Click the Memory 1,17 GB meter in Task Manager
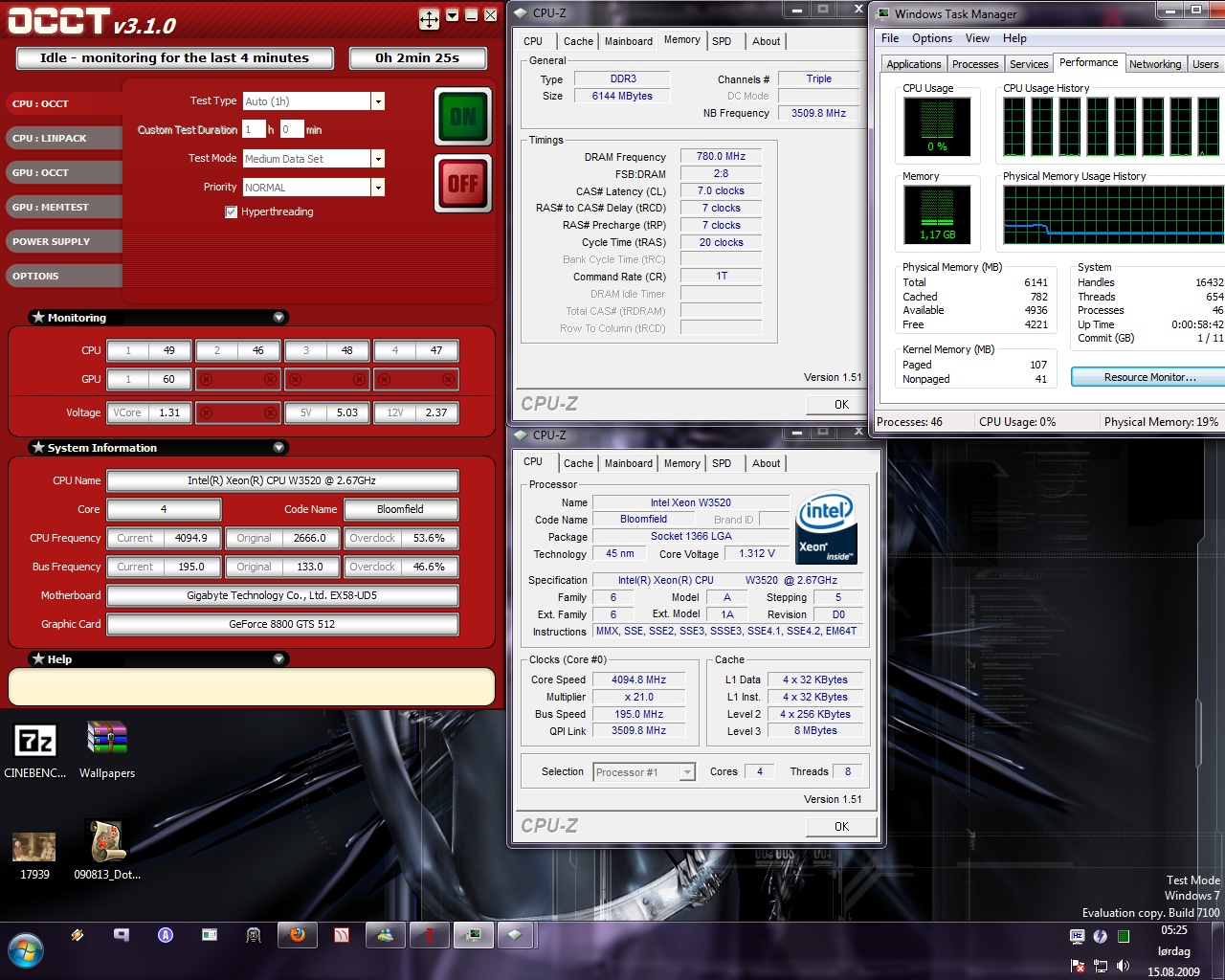The height and width of the screenshot is (980, 1225). (937, 214)
